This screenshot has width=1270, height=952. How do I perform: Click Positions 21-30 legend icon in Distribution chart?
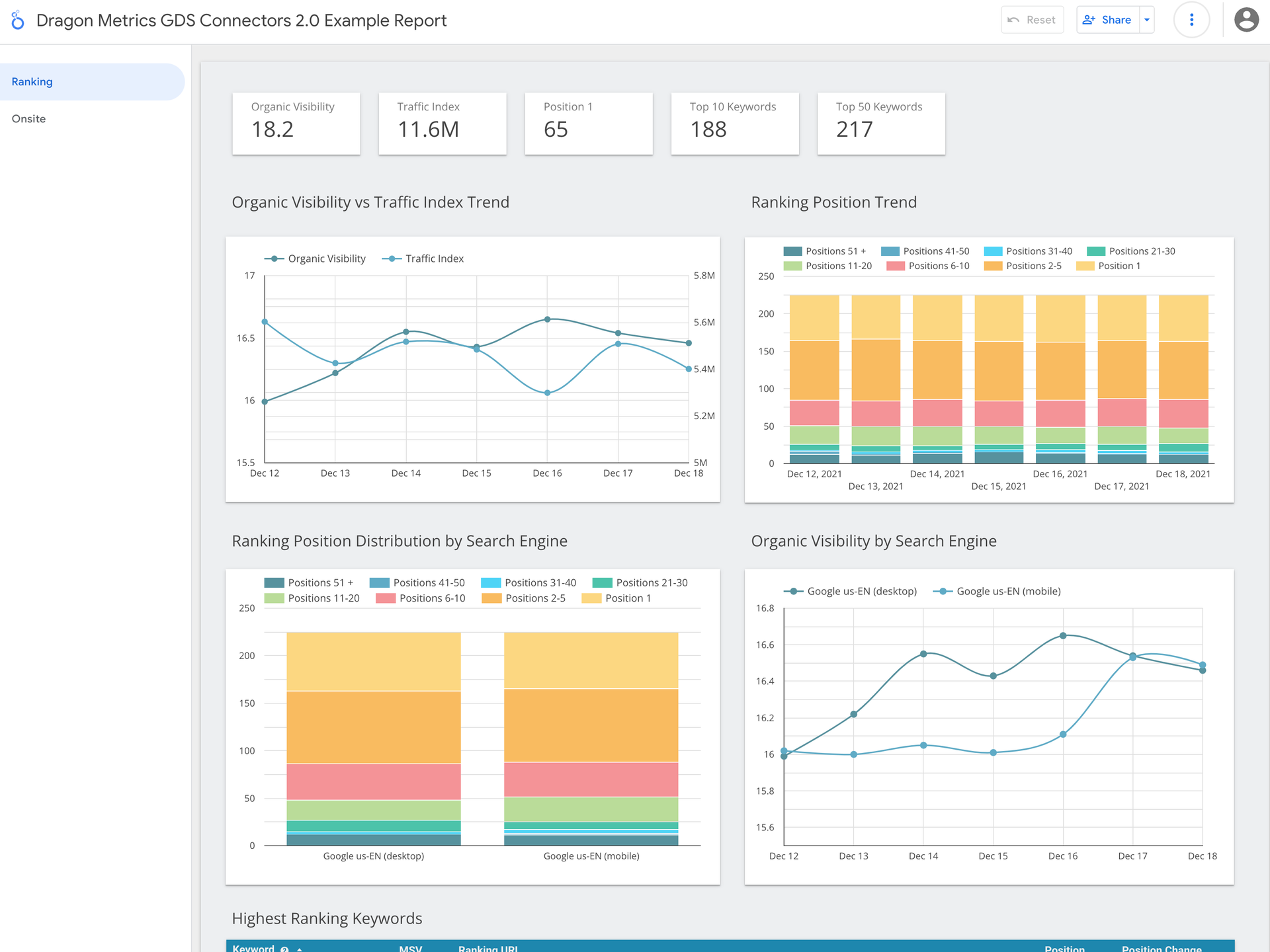click(602, 582)
